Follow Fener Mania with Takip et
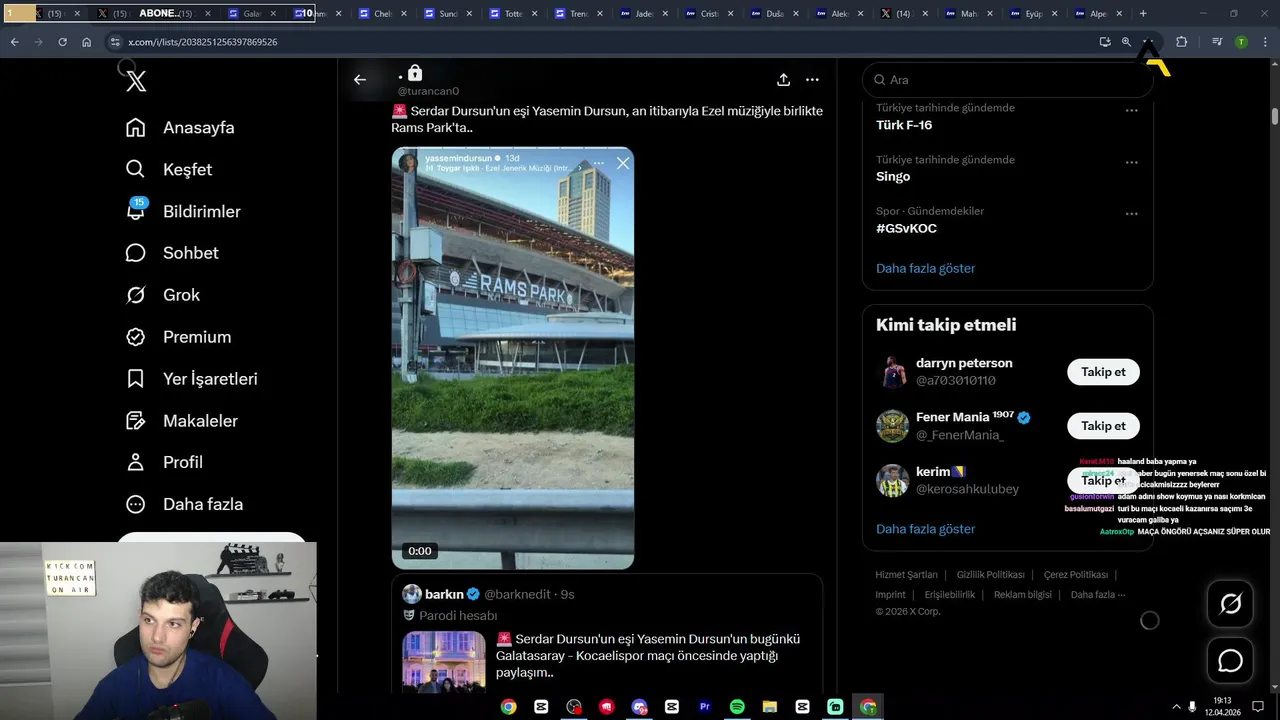 tap(1103, 426)
